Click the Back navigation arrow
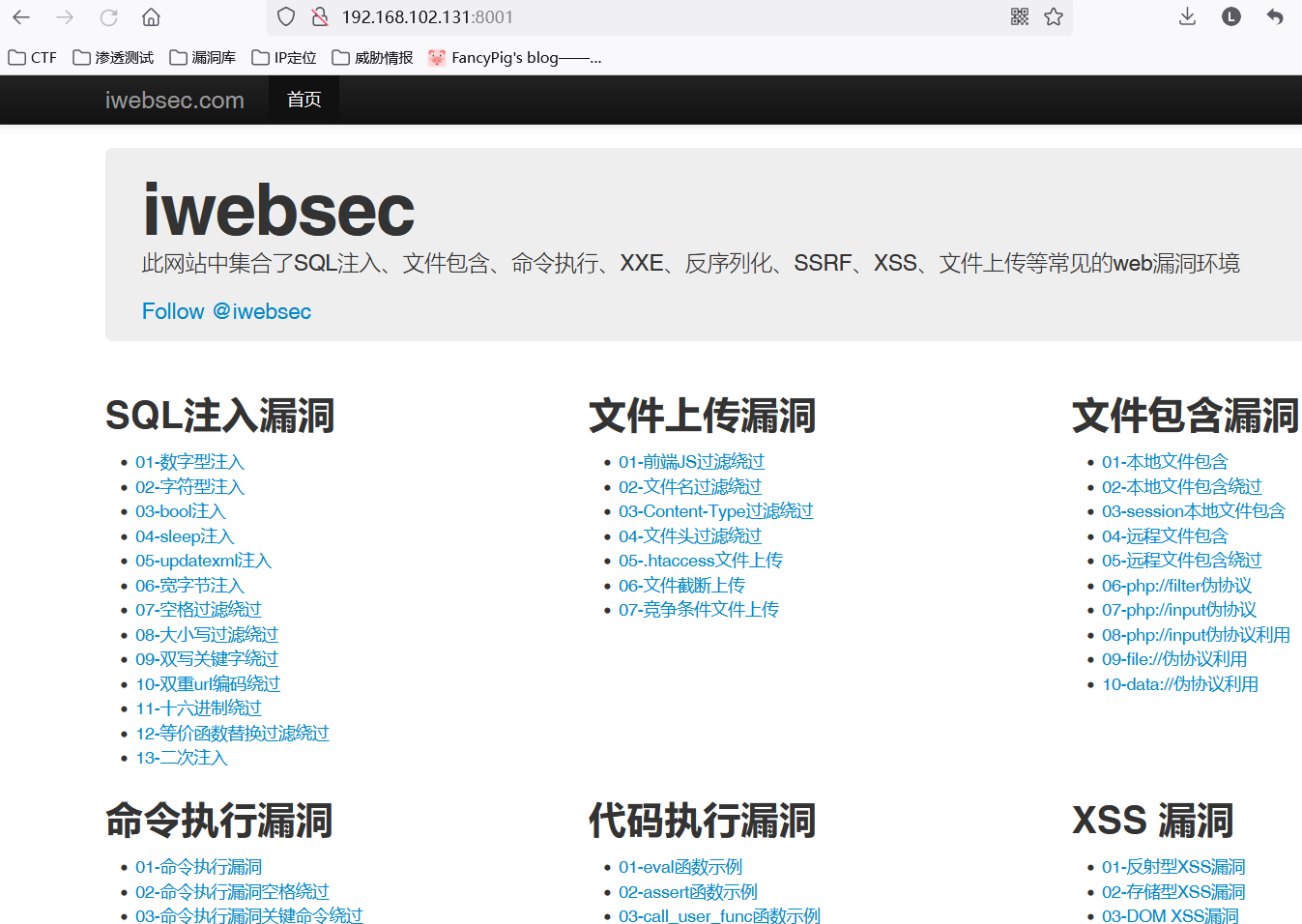 pyautogui.click(x=21, y=16)
